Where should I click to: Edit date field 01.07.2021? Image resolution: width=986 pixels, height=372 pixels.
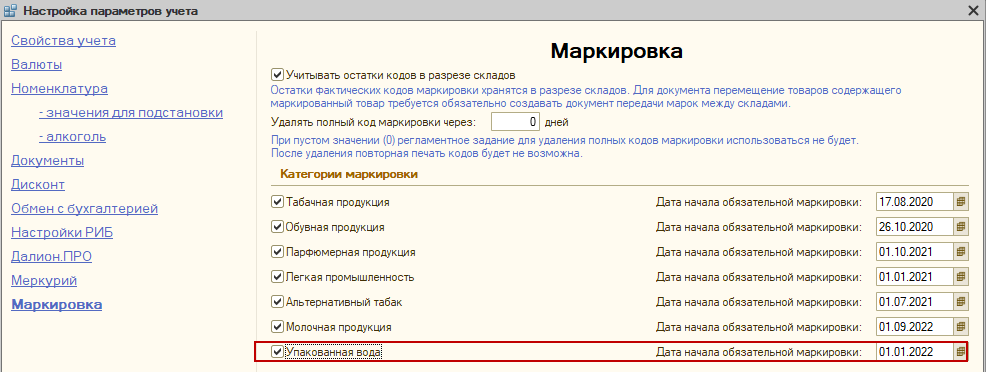[915, 302]
